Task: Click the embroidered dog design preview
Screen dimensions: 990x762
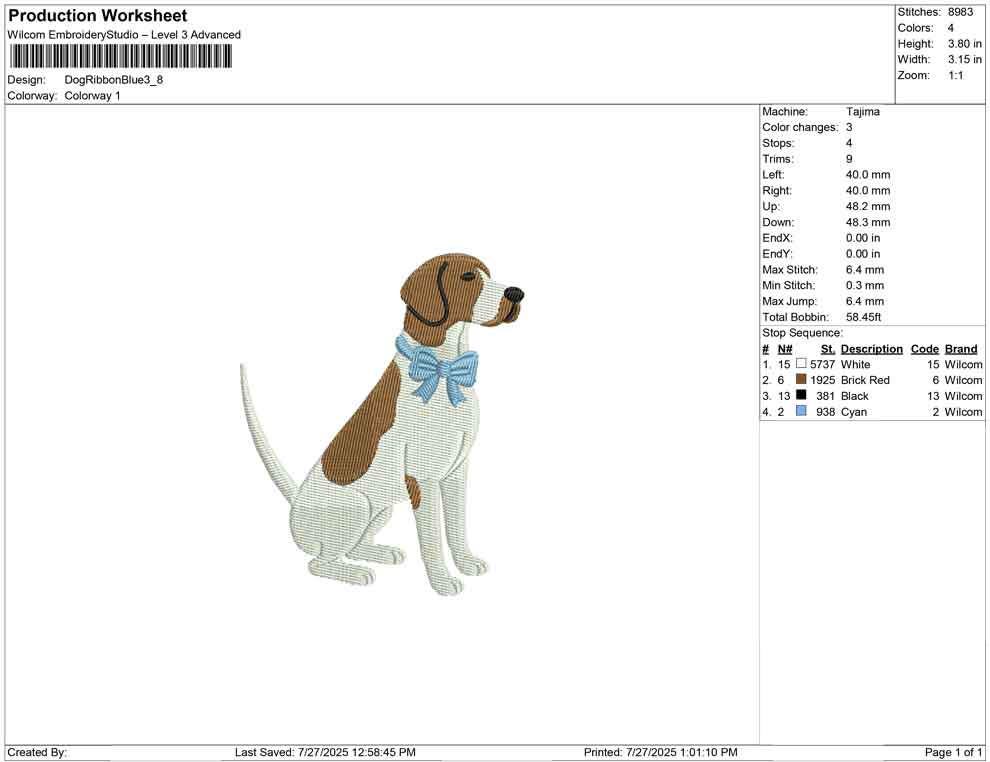Action: [x=382, y=424]
